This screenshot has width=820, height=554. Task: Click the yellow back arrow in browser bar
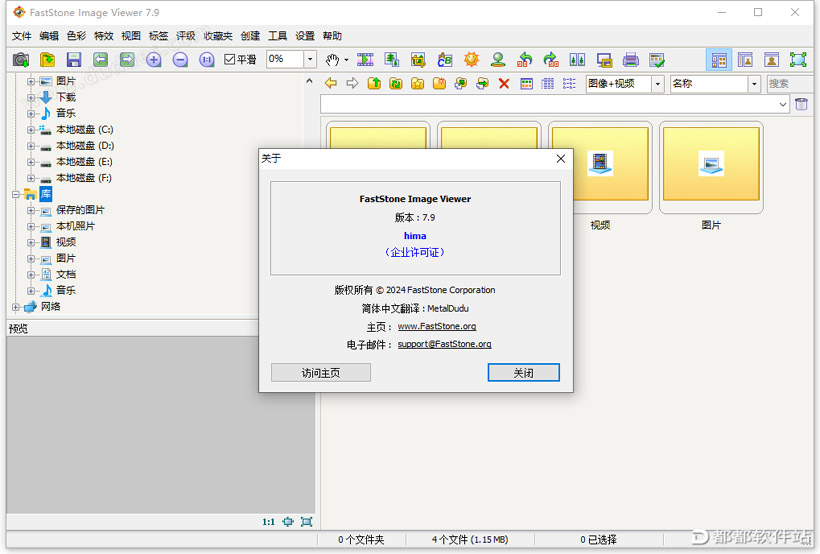coord(331,83)
